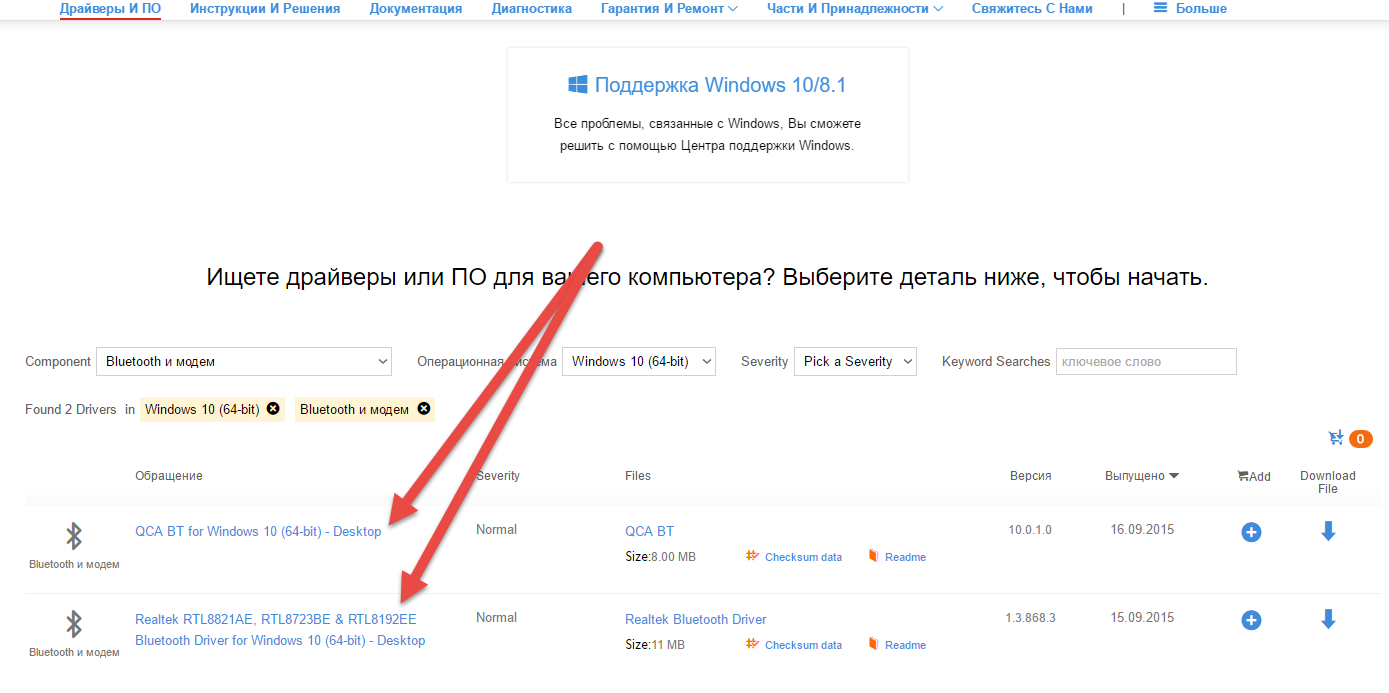Viewport: 1389px width, 693px height.
Task: Click version 1.3.868.3 cell
Action: point(1030,618)
